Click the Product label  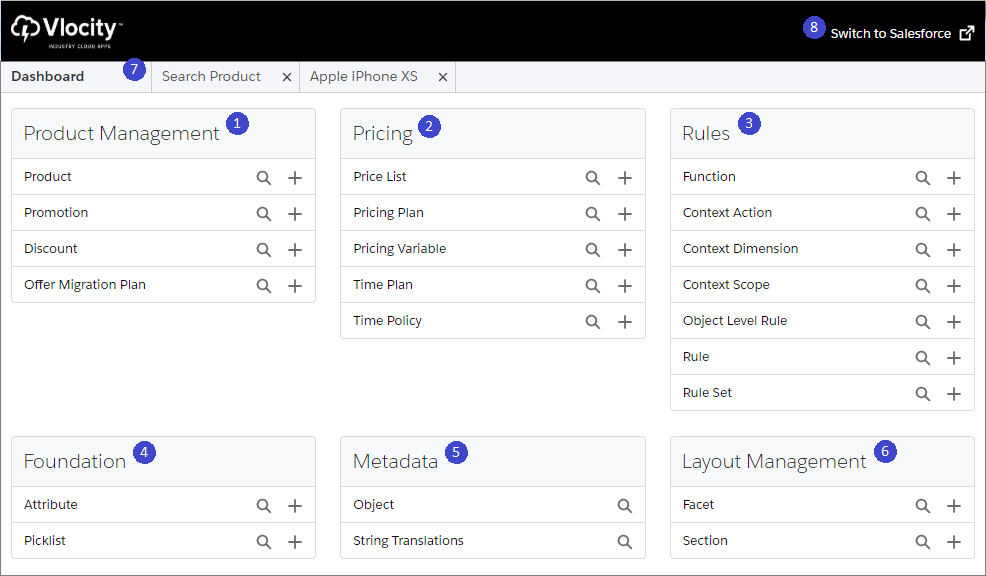pyautogui.click(x=48, y=177)
